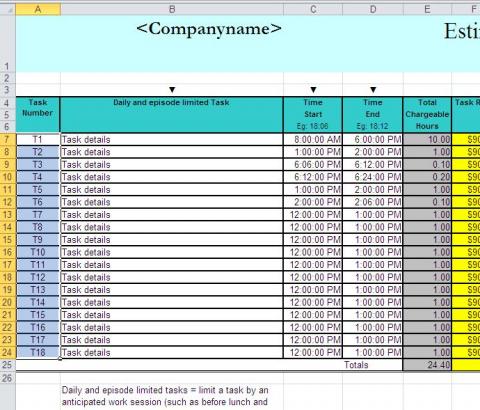Click the 8:00:00 AM start time cell
The width and height of the screenshot is (480, 410).
click(x=313, y=139)
